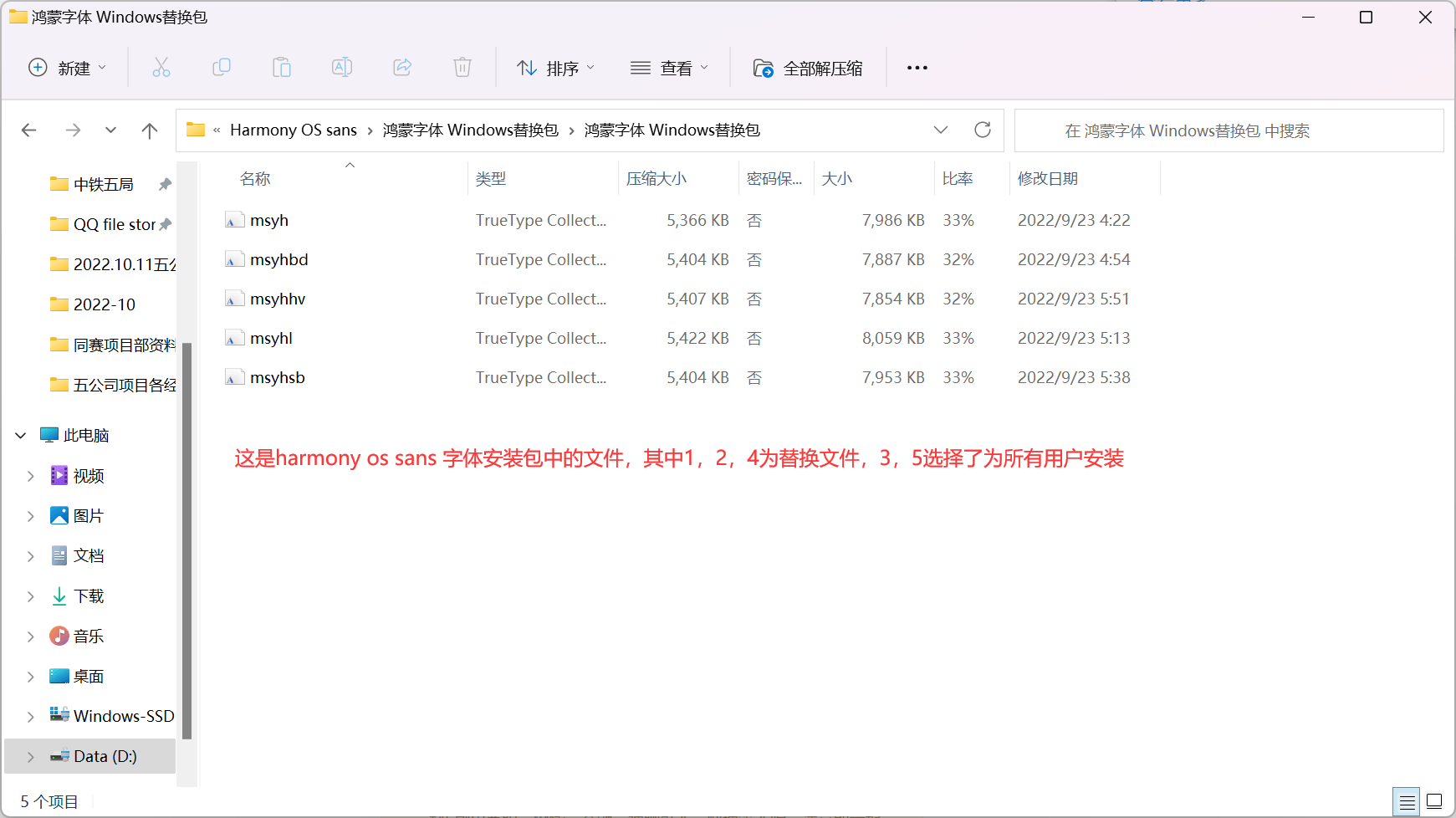Expand the Data (D:) tree node
The image size is (1456, 818).
(x=31, y=757)
